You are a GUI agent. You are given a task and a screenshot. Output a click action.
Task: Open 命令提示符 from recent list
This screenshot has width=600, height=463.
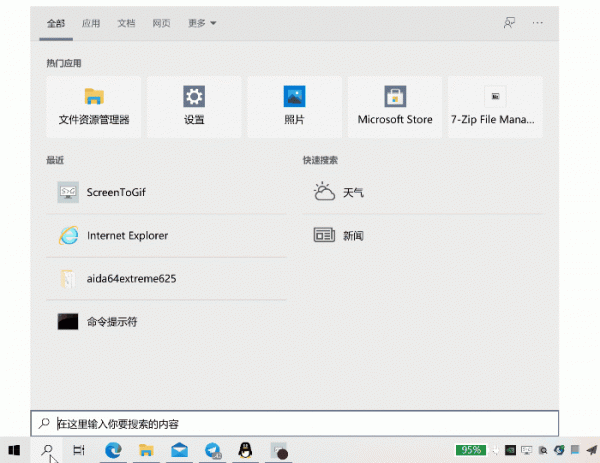[x=166, y=321]
